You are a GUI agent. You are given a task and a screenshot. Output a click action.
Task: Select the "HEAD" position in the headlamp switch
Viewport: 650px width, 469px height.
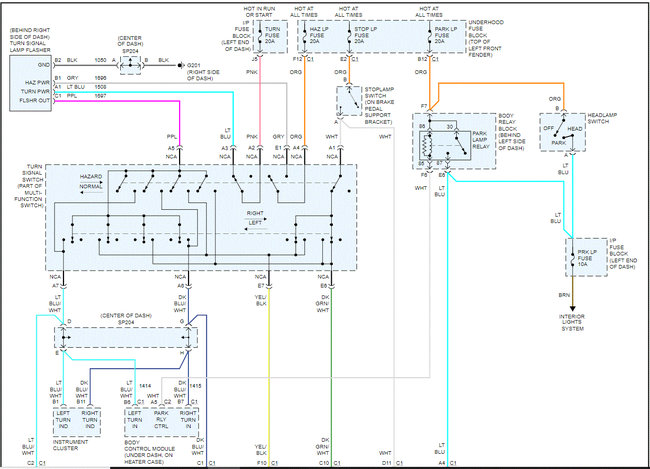coord(575,129)
